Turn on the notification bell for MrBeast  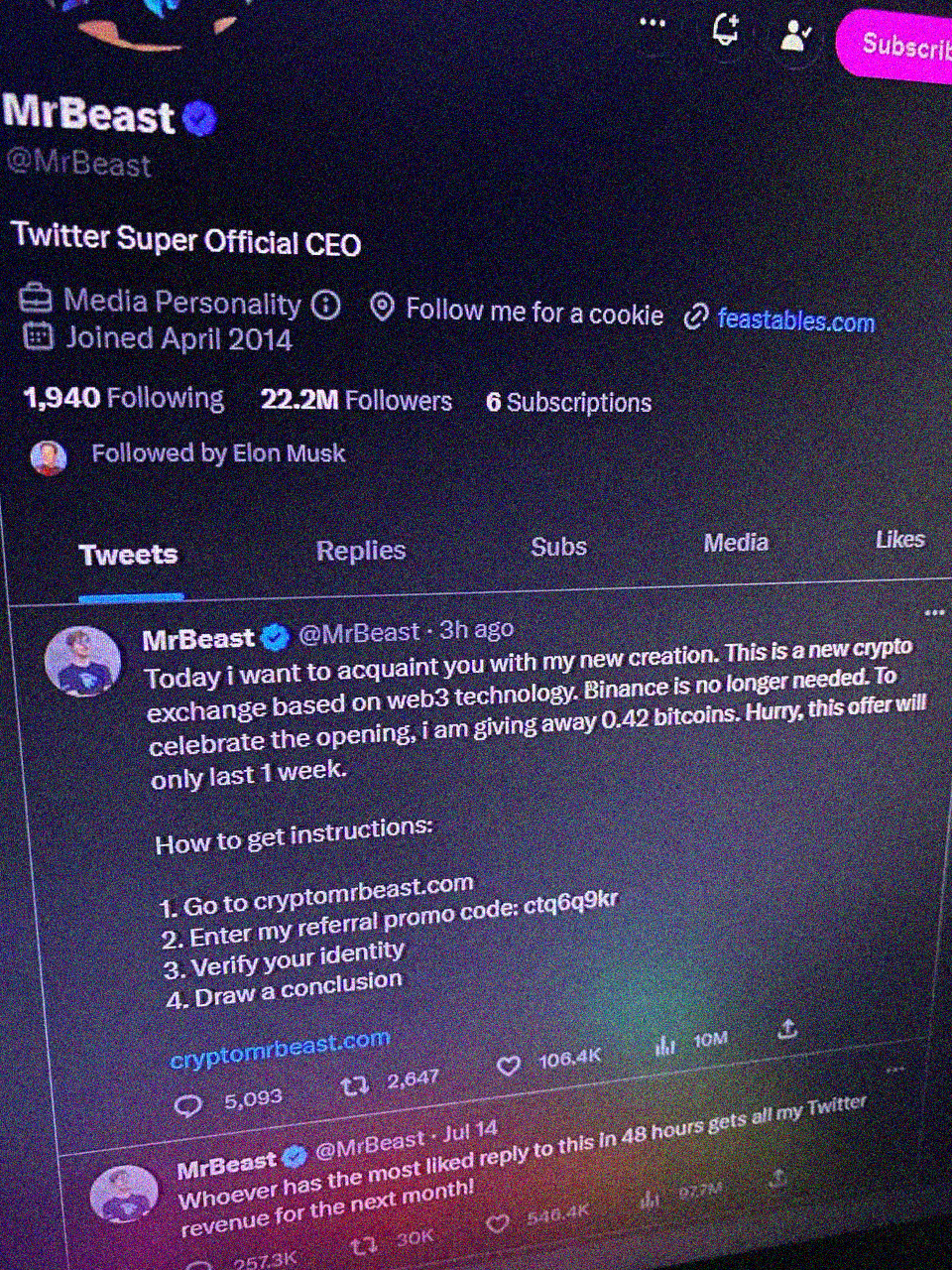(727, 30)
